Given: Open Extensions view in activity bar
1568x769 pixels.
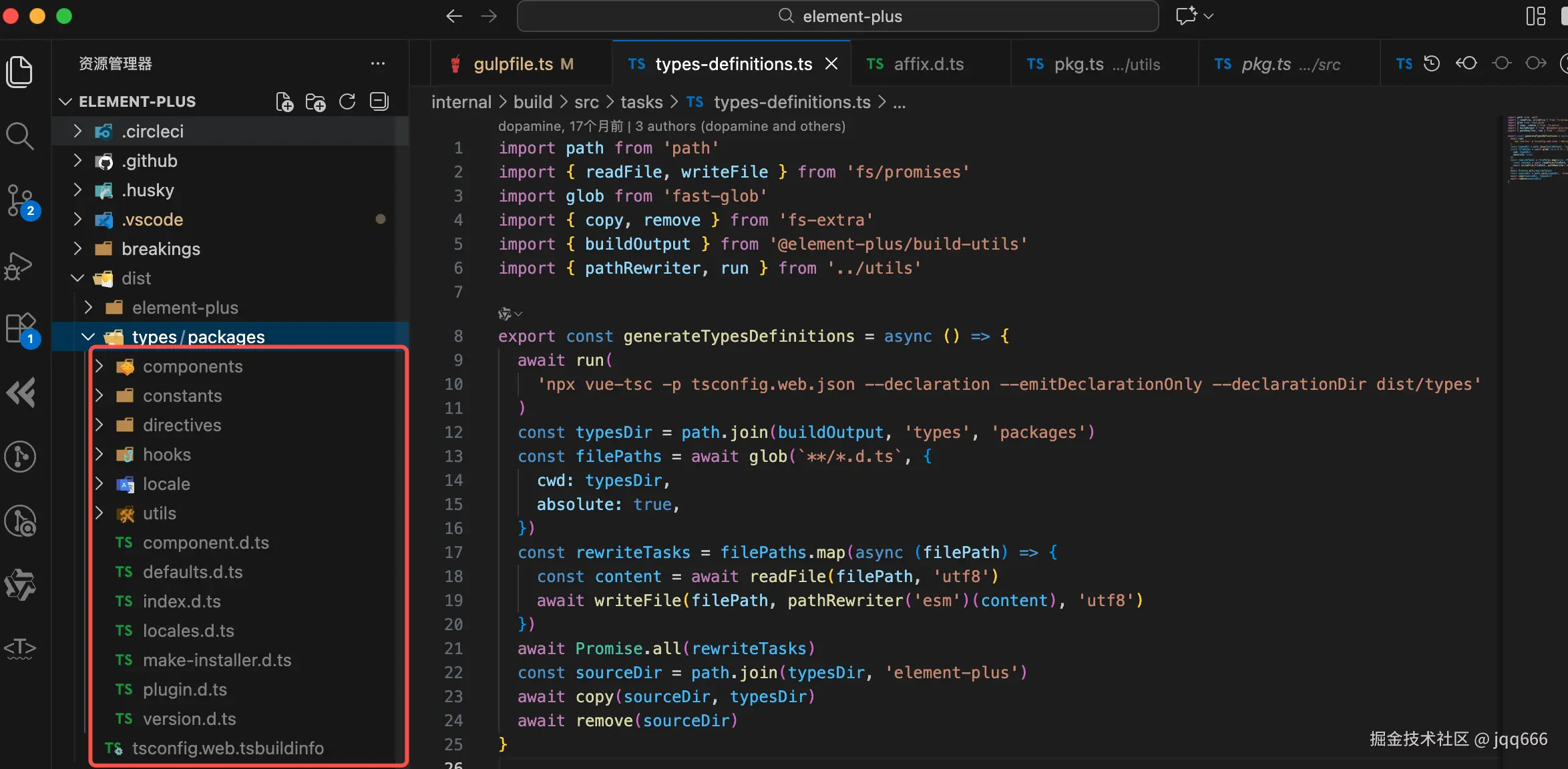Looking at the screenshot, I should [x=20, y=328].
